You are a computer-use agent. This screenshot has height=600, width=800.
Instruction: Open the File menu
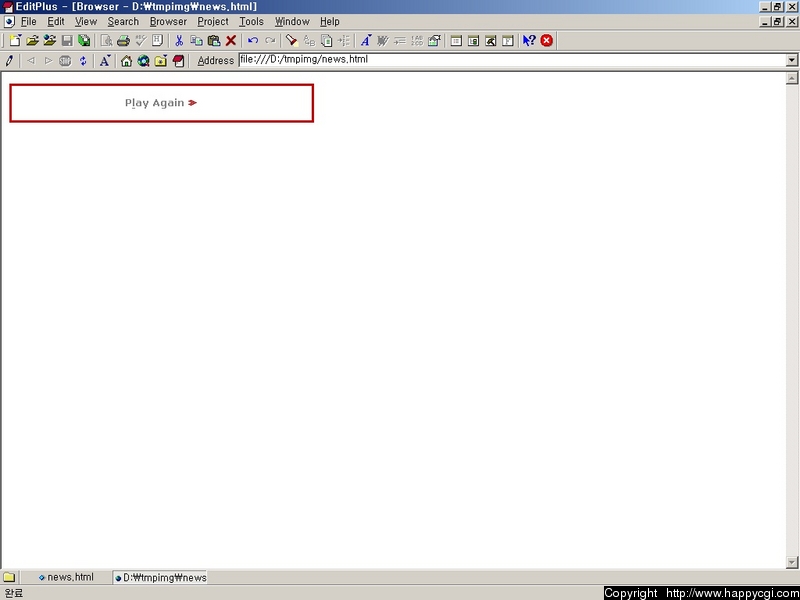click(29, 21)
